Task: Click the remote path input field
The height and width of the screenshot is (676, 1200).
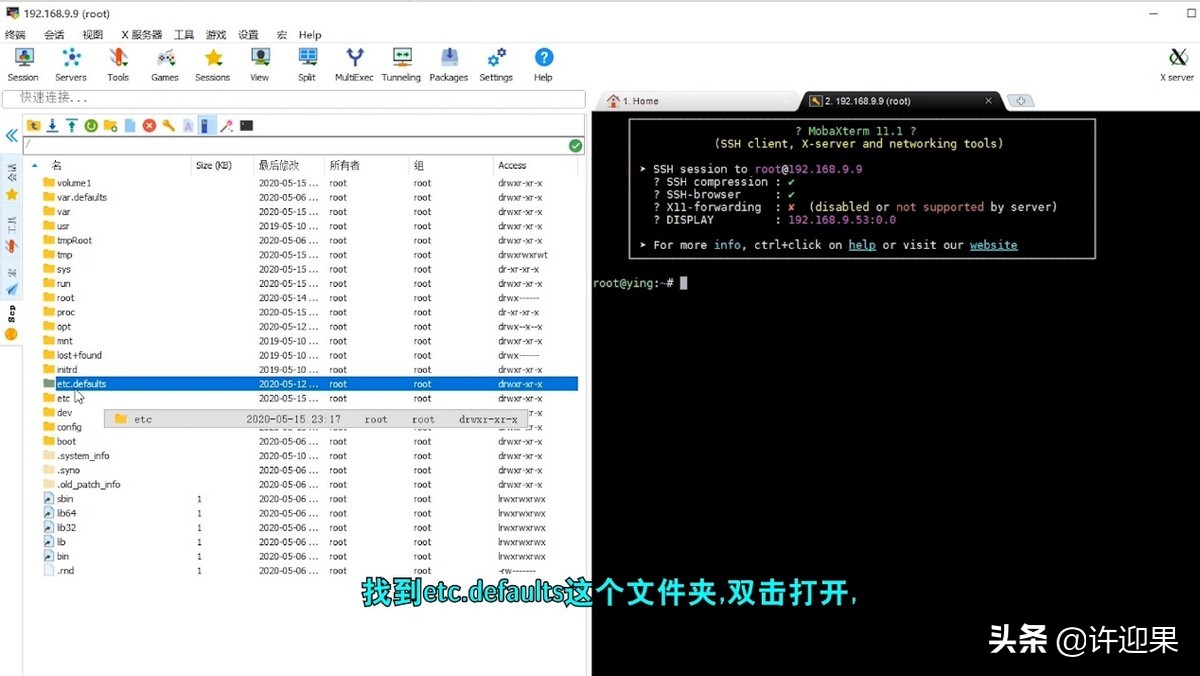Action: (x=294, y=146)
